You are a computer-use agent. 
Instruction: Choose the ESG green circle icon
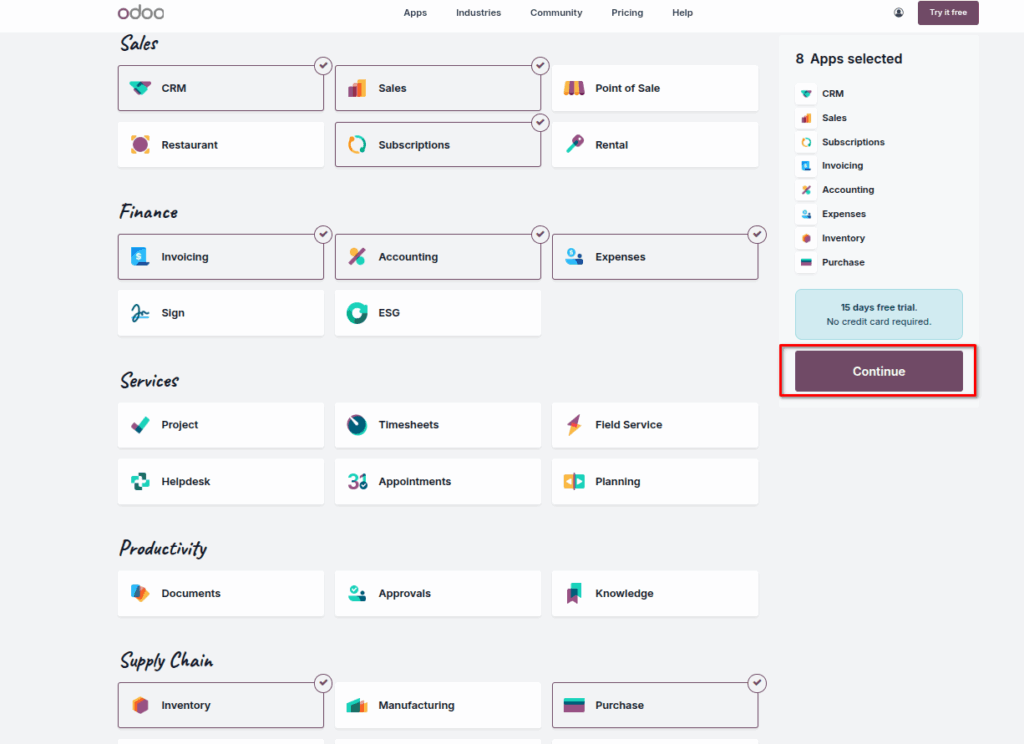pyautogui.click(x=357, y=313)
